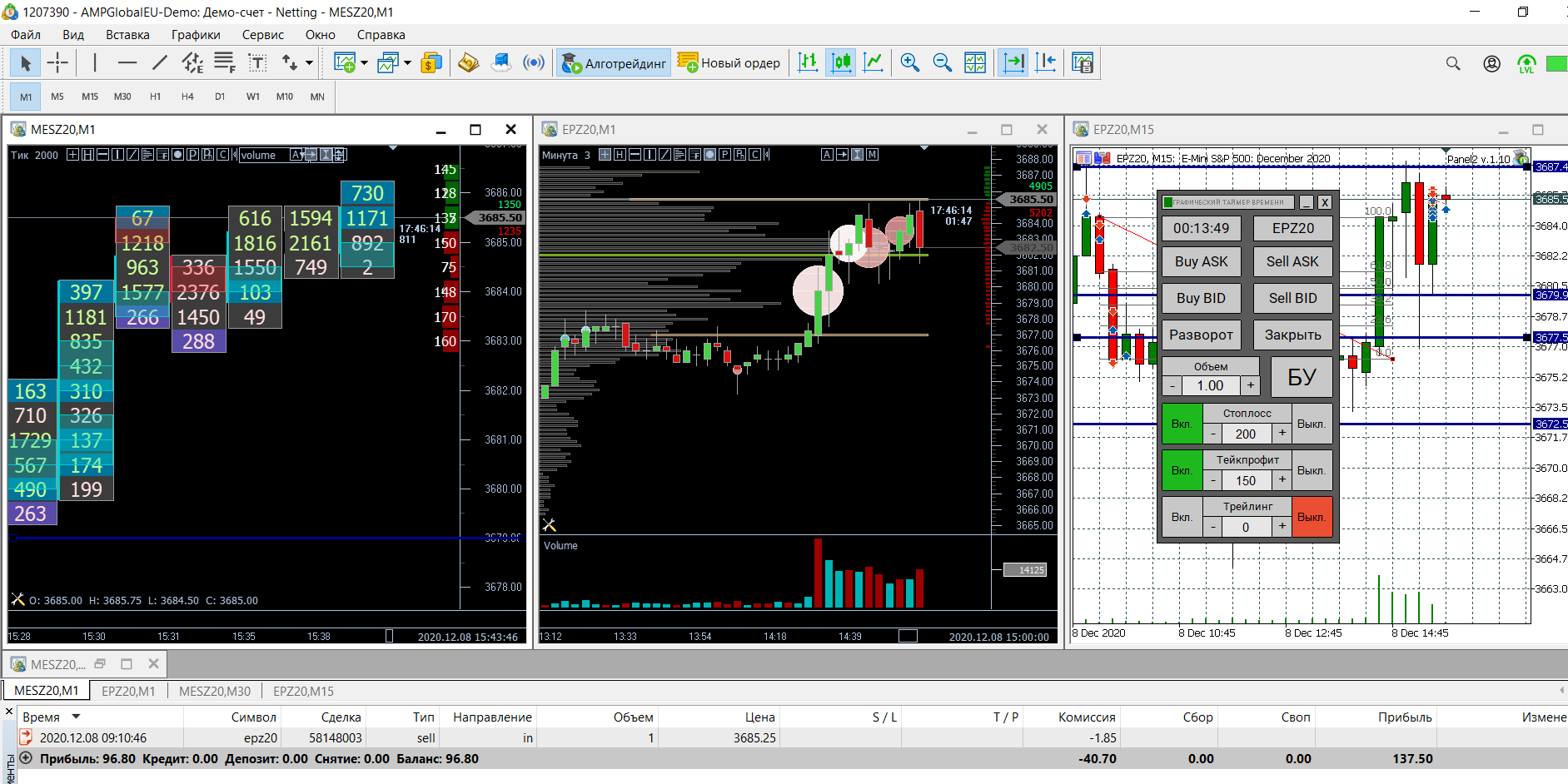
Task: Click the Трейлинг value field
Action: [1246, 527]
